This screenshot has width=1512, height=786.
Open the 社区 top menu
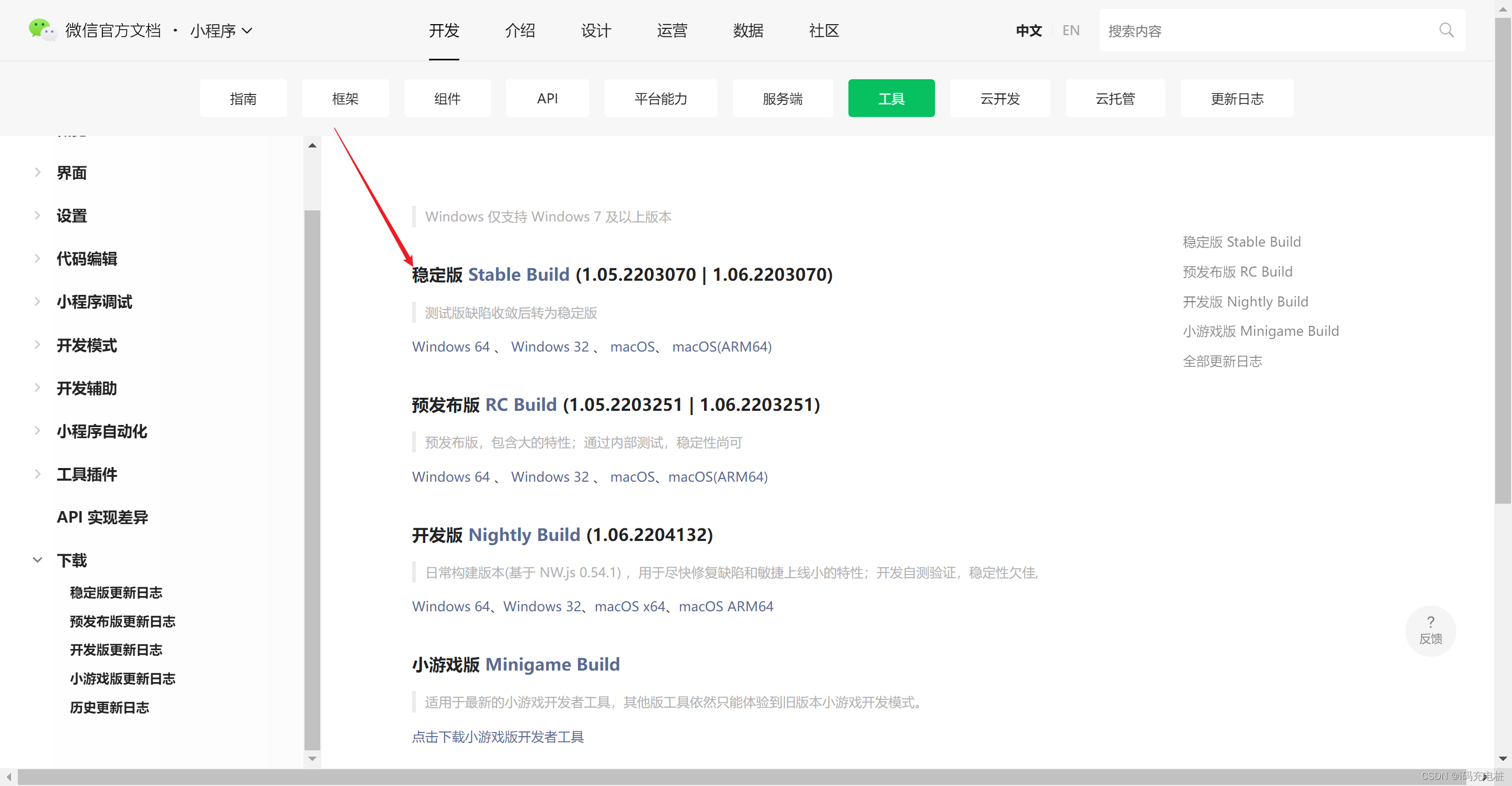click(x=824, y=30)
